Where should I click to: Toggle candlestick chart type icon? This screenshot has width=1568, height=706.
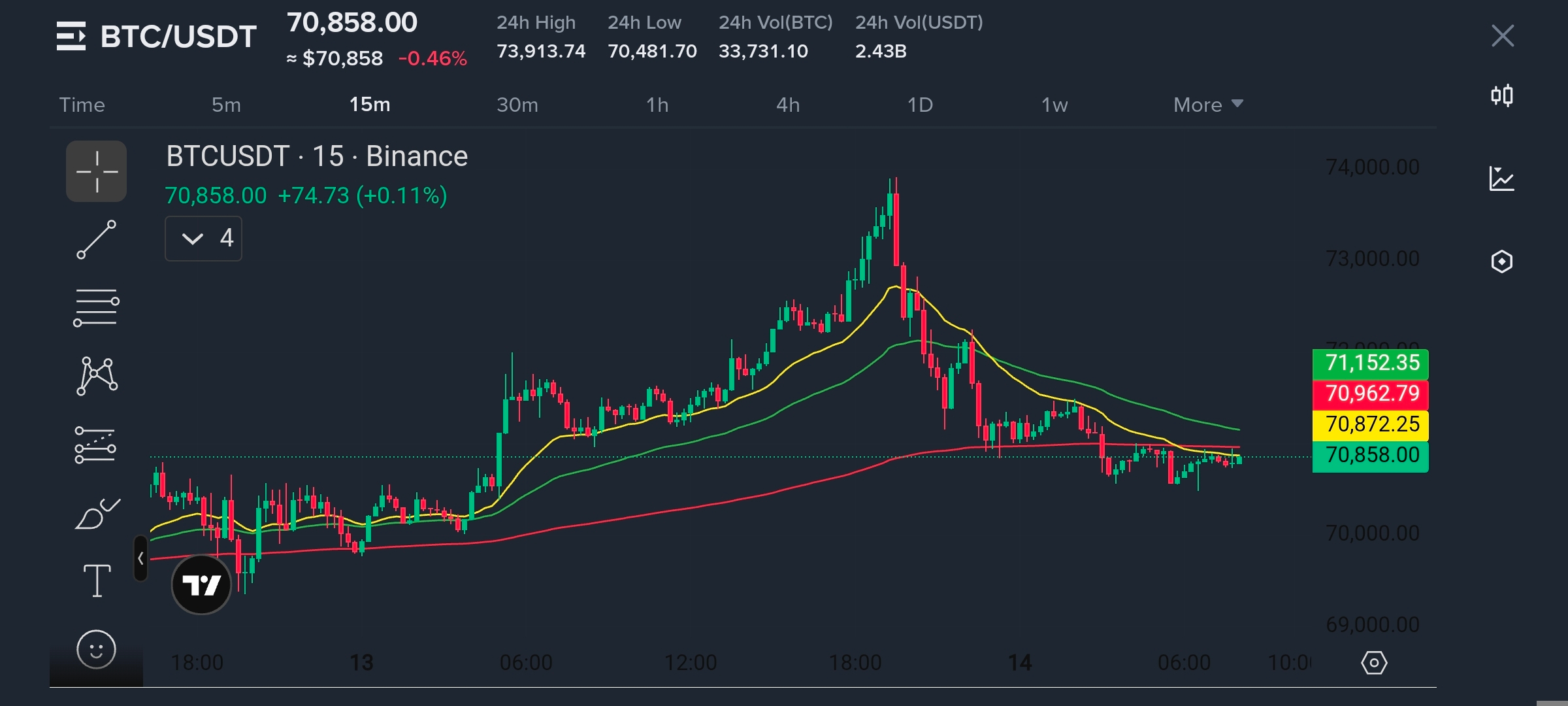(x=1501, y=96)
